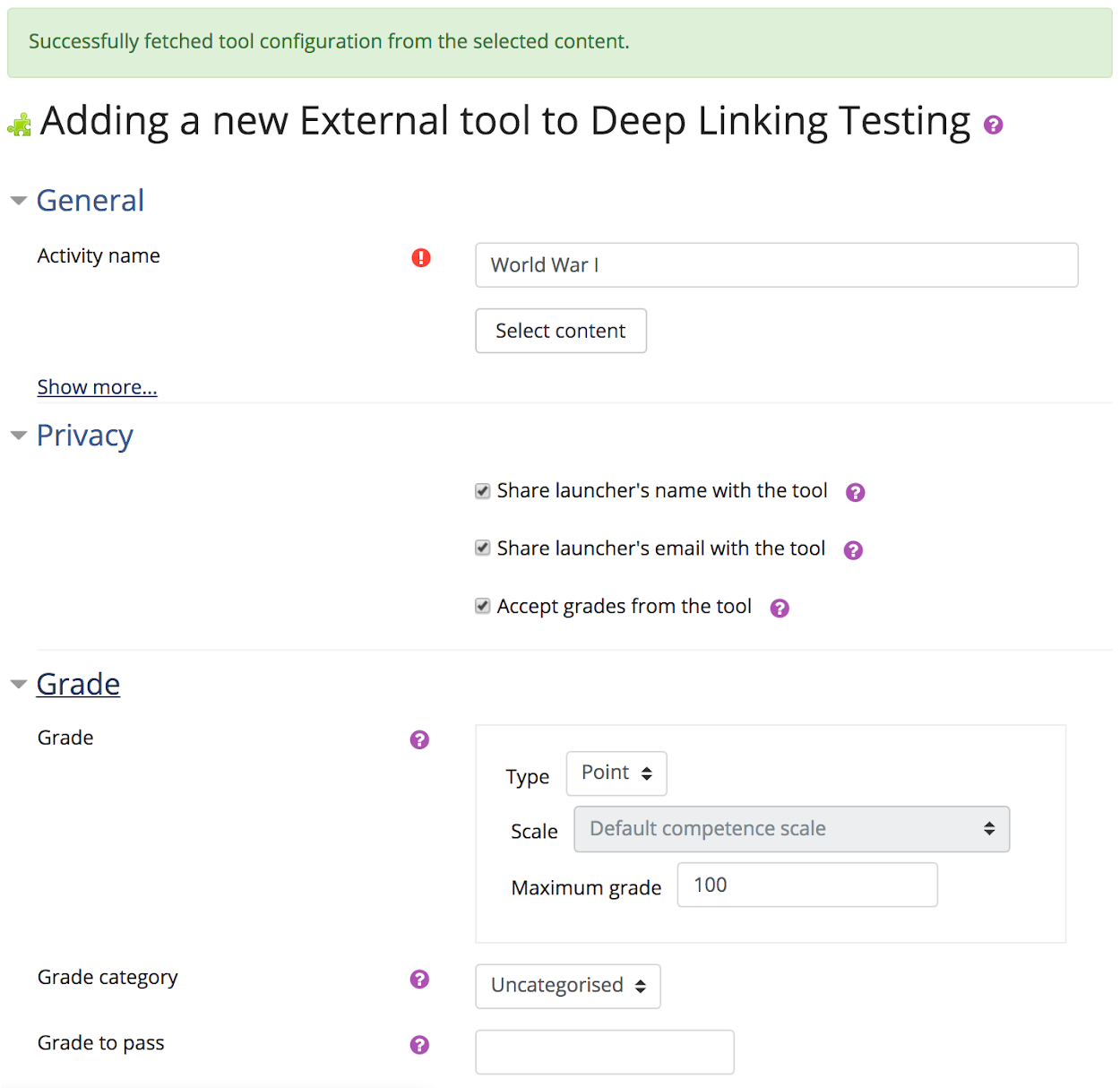Image resolution: width=1120 pixels, height=1088 pixels.
Task: Open the Grade category dropdown
Action: (x=568, y=986)
